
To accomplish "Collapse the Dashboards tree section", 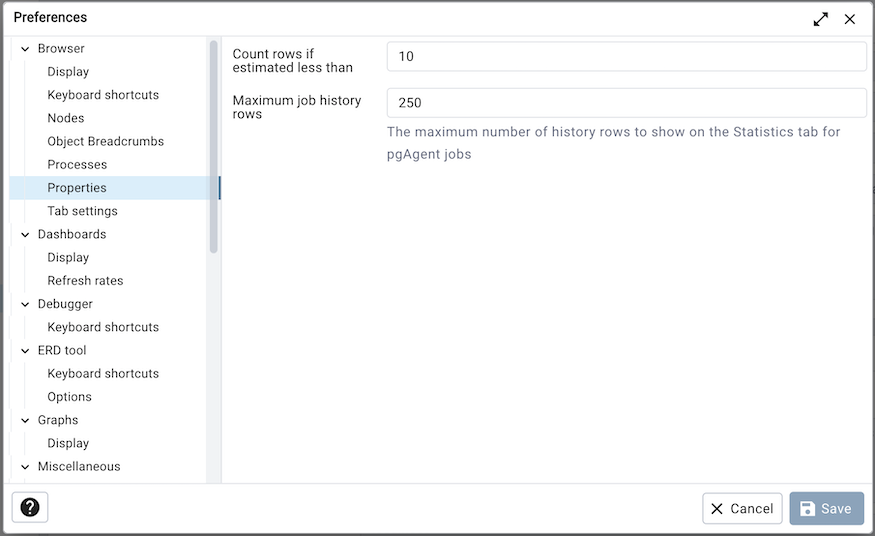I will [25, 235].
